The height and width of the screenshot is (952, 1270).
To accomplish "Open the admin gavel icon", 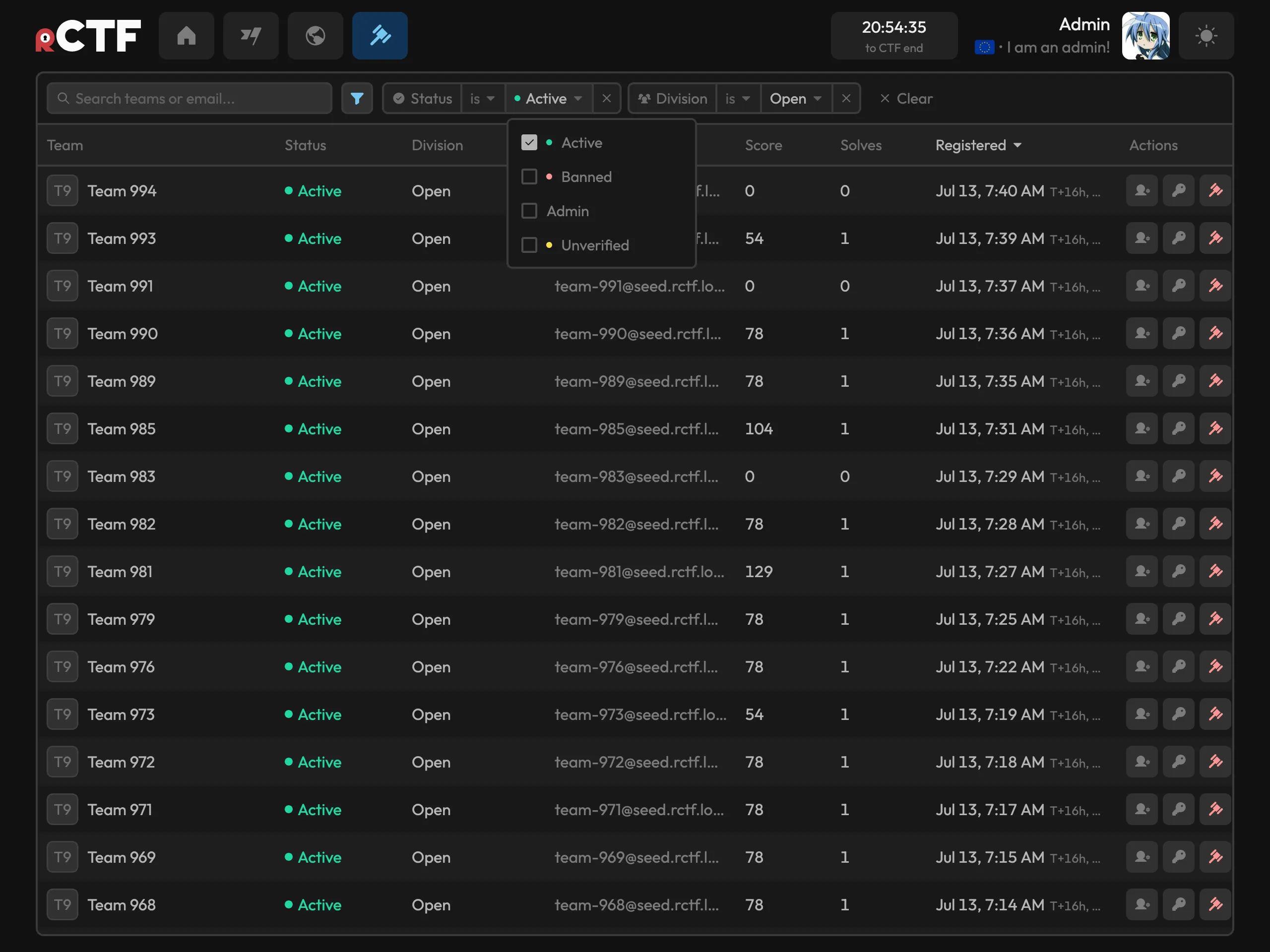I will [380, 36].
